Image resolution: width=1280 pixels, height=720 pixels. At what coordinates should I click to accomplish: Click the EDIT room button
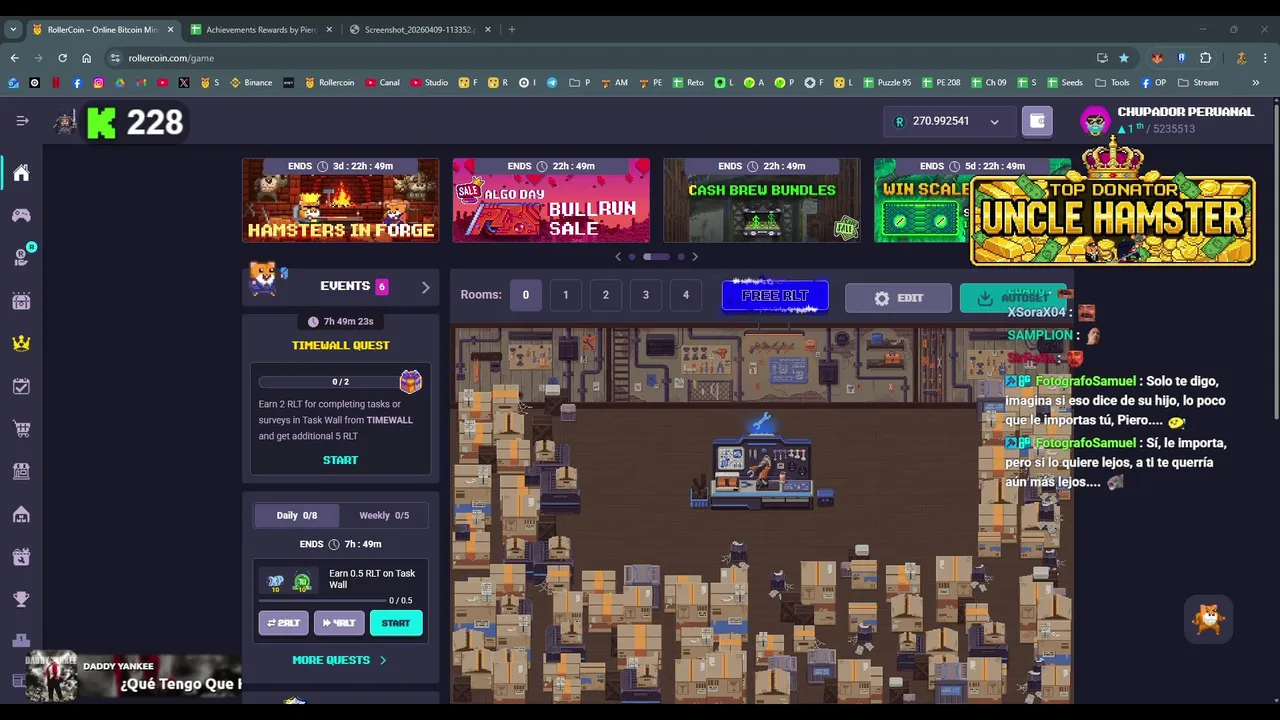click(x=898, y=298)
